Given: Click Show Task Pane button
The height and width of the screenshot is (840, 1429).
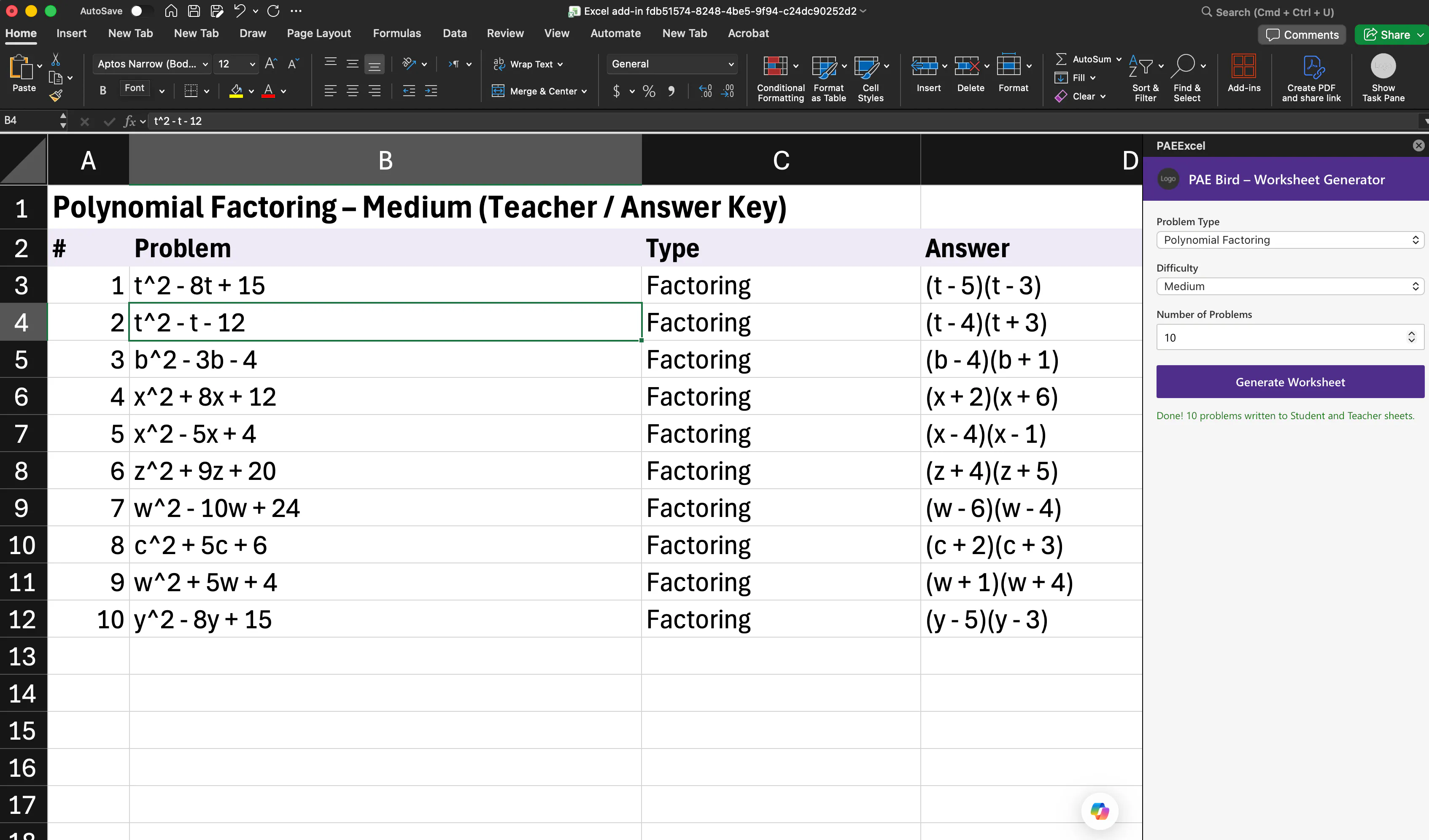Looking at the screenshot, I should click(1383, 79).
